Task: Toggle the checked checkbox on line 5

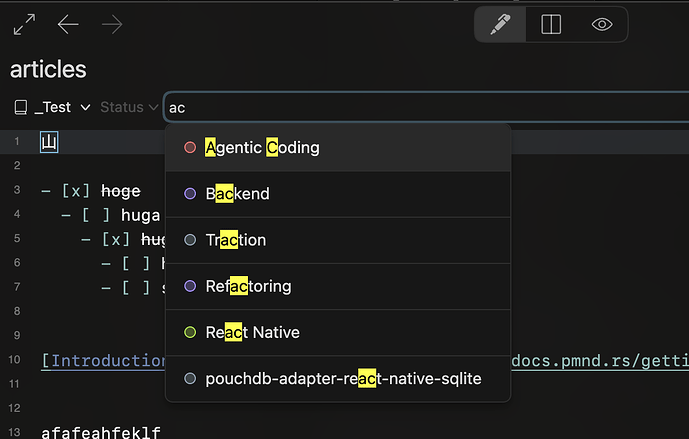Action: pos(116,239)
